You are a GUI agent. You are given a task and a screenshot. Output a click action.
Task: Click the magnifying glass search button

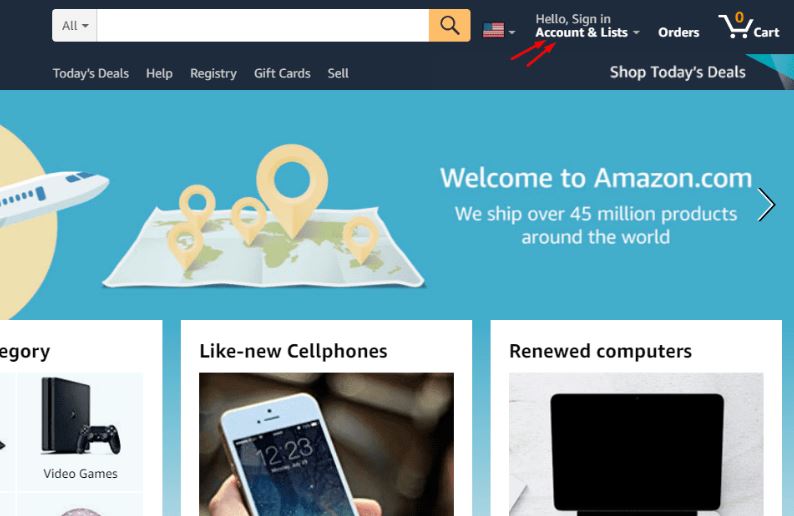[x=449, y=25]
